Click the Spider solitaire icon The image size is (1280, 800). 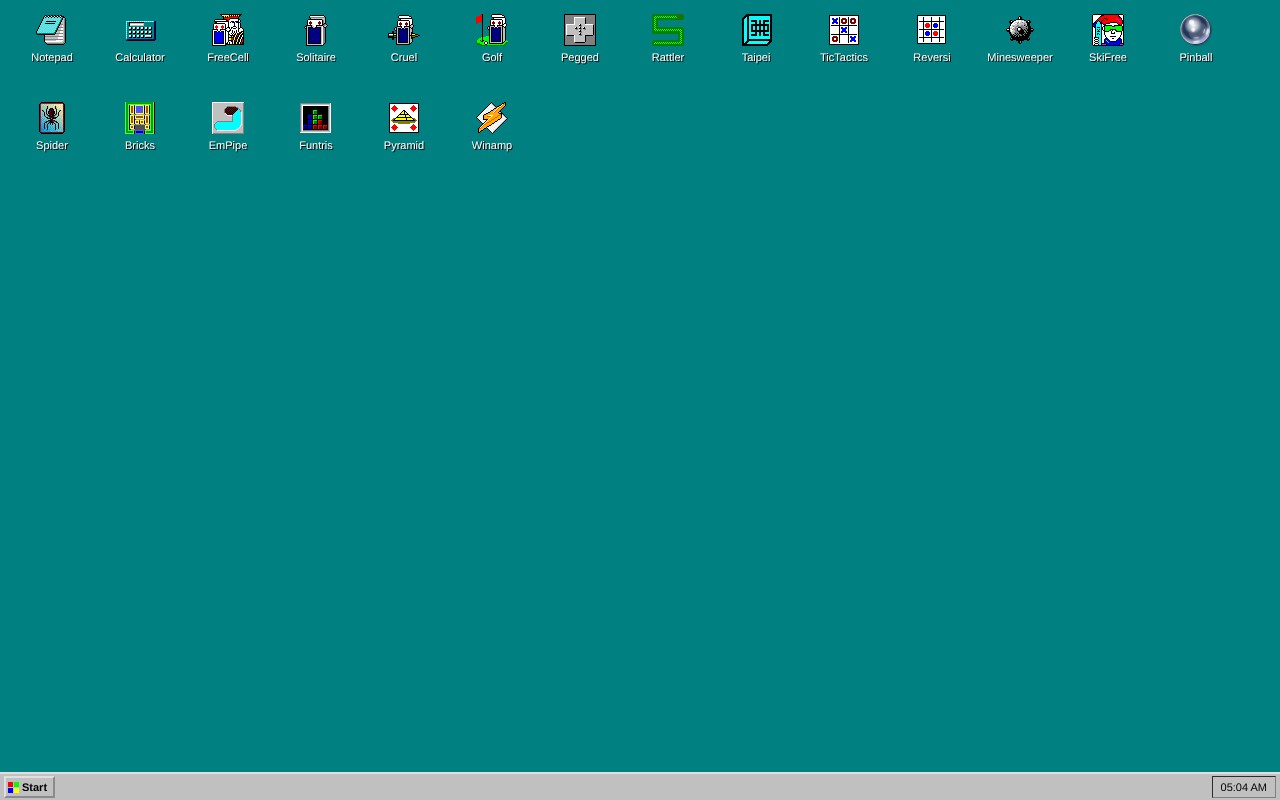coord(52,118)
